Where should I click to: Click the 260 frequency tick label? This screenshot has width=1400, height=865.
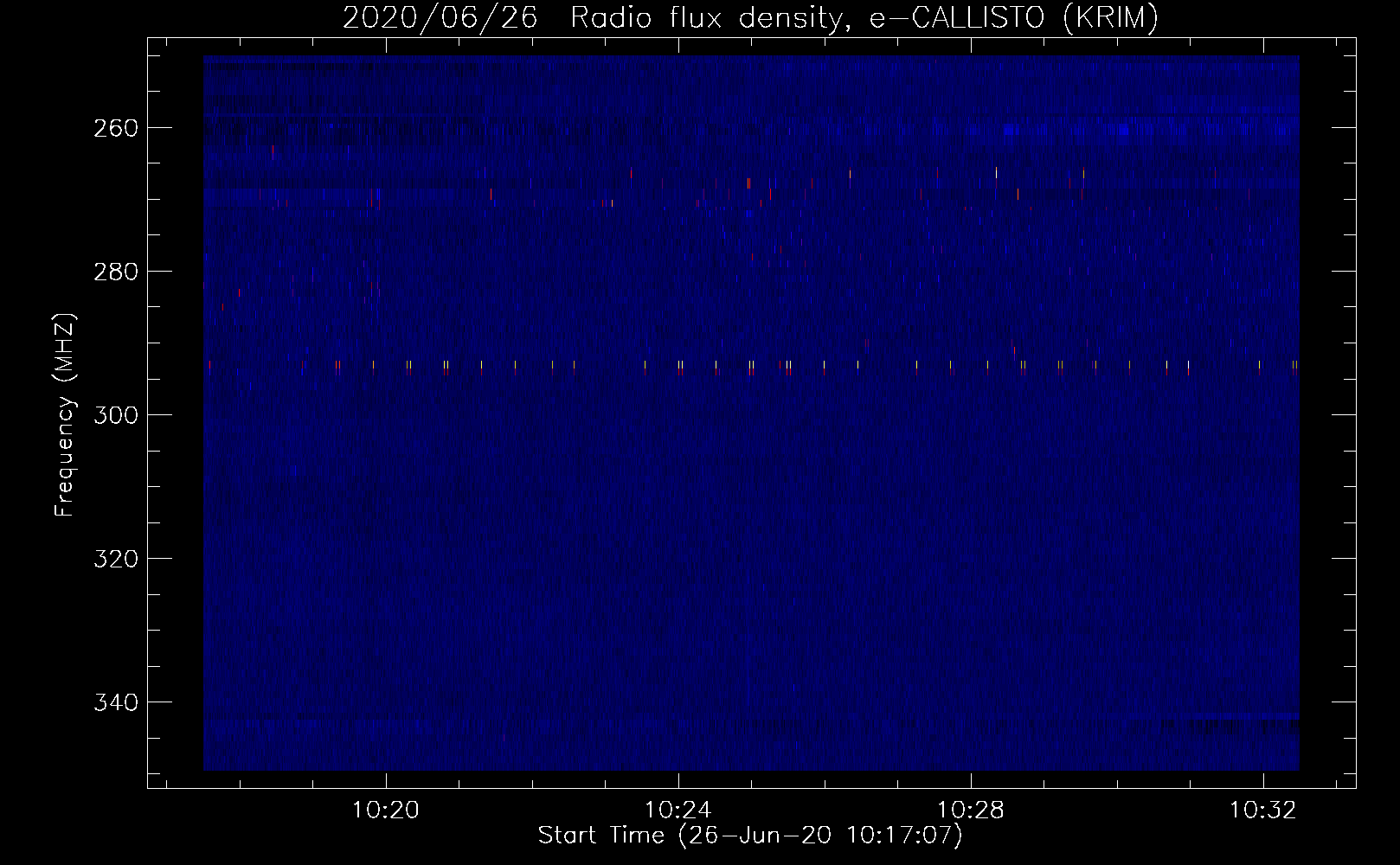(116, 128)
